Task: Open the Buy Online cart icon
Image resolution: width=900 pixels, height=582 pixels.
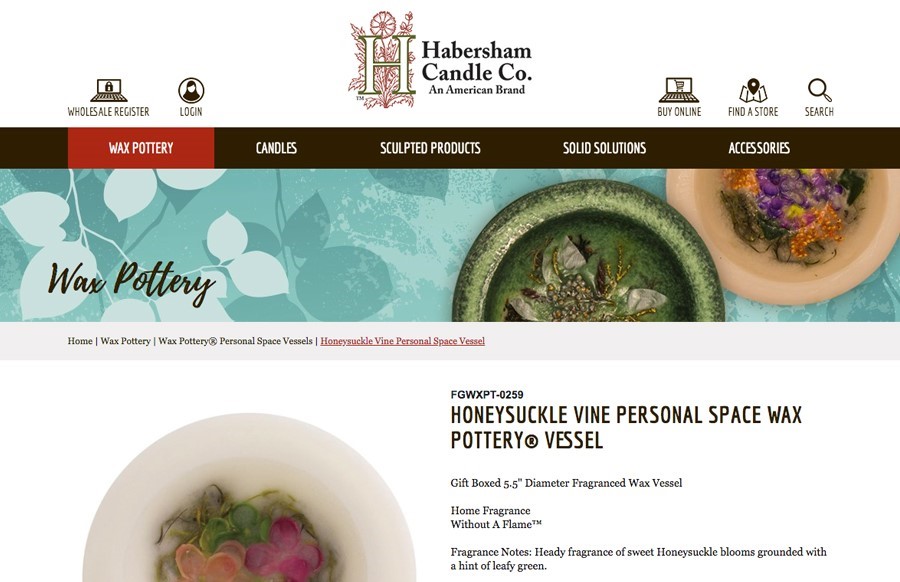Action: pyautogui.click(x=679, y=90)
